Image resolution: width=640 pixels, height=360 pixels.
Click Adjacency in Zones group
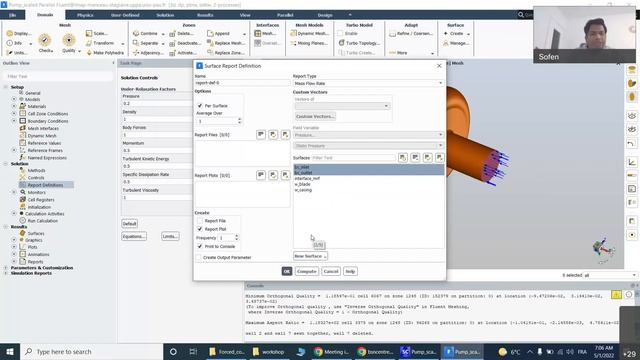click(148, 53)
